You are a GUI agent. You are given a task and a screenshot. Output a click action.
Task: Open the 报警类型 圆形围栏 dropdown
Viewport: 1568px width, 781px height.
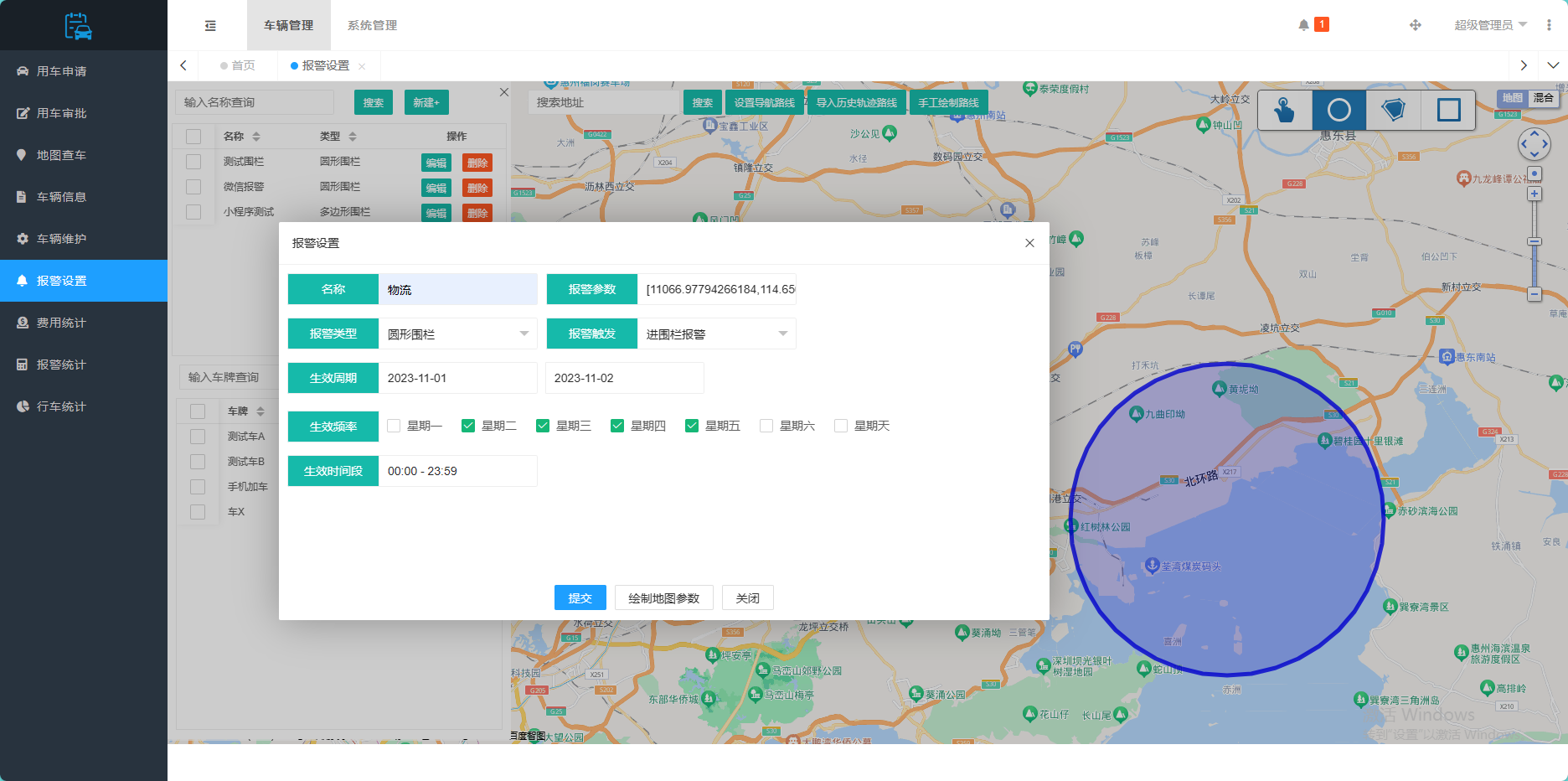click(x=458, y=334)
